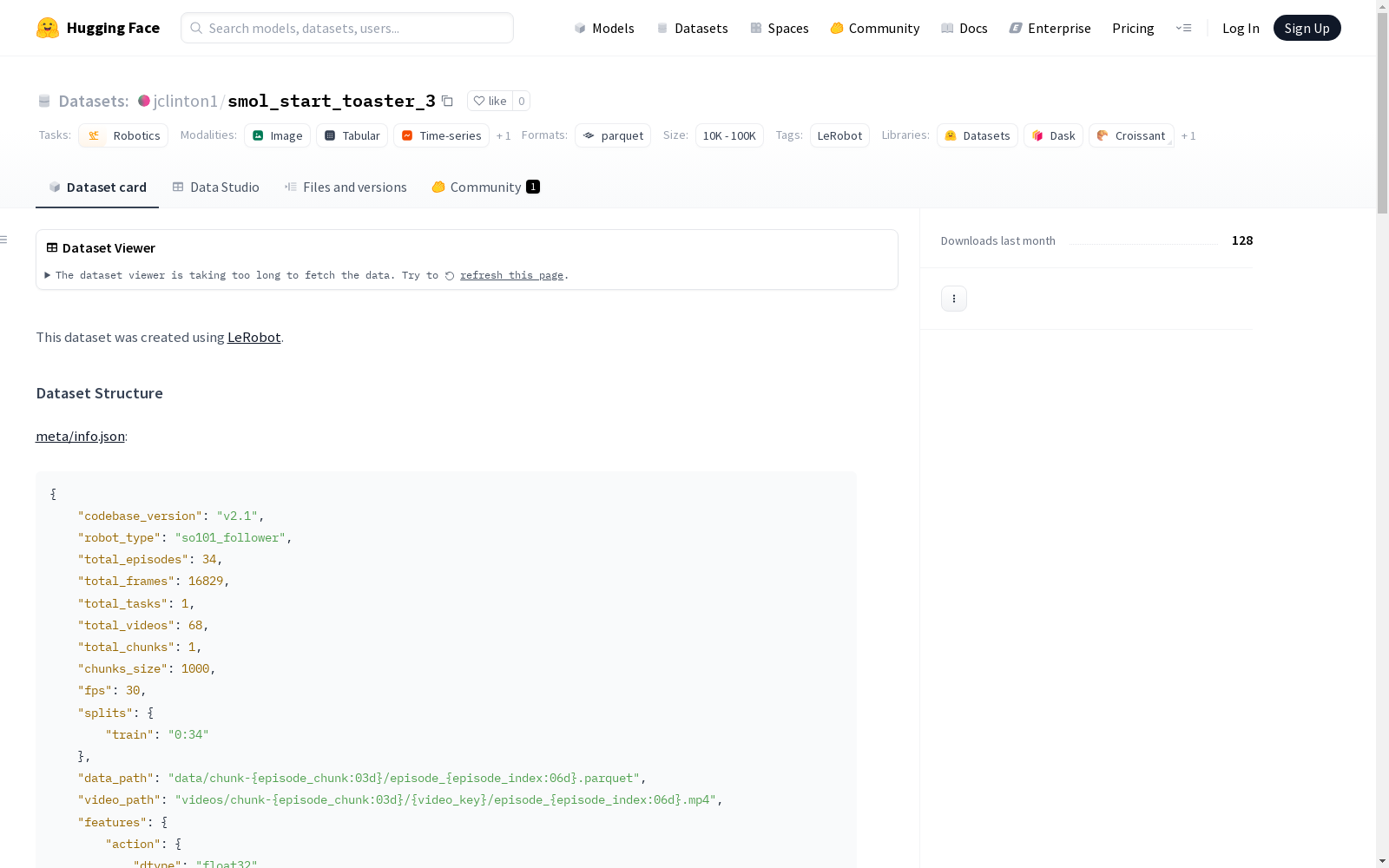Click the Downloads last month value 128

click(x=1242, y=240)
